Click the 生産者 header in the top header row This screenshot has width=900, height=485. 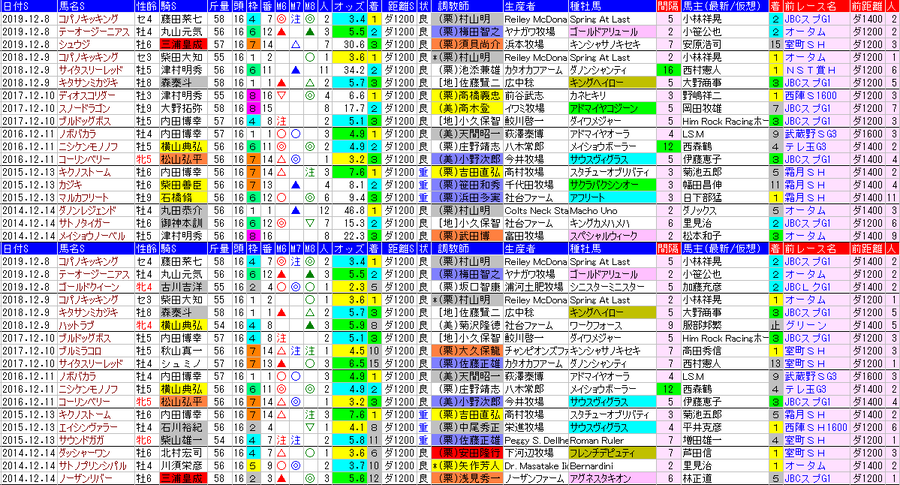tap(520, 6)
